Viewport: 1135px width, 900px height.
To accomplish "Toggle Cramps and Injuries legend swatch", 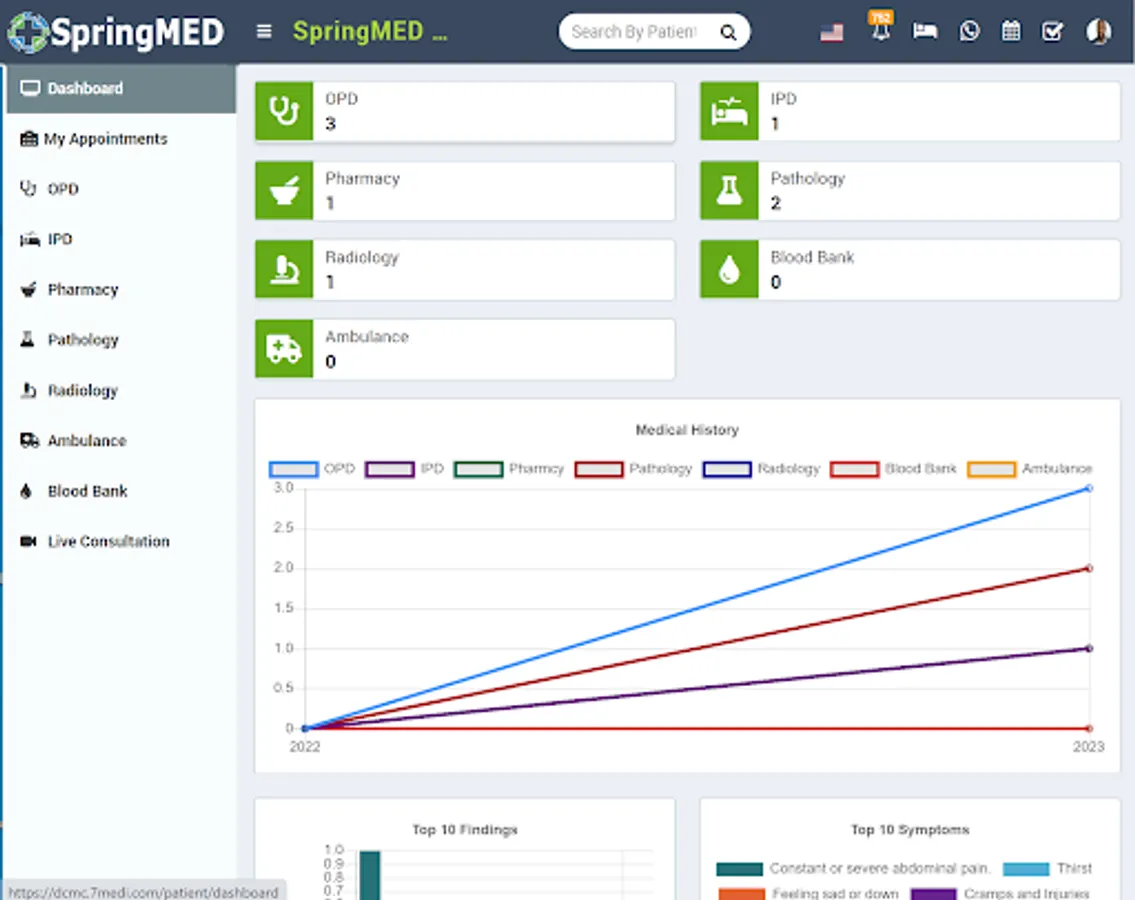I will pos(933,894).
